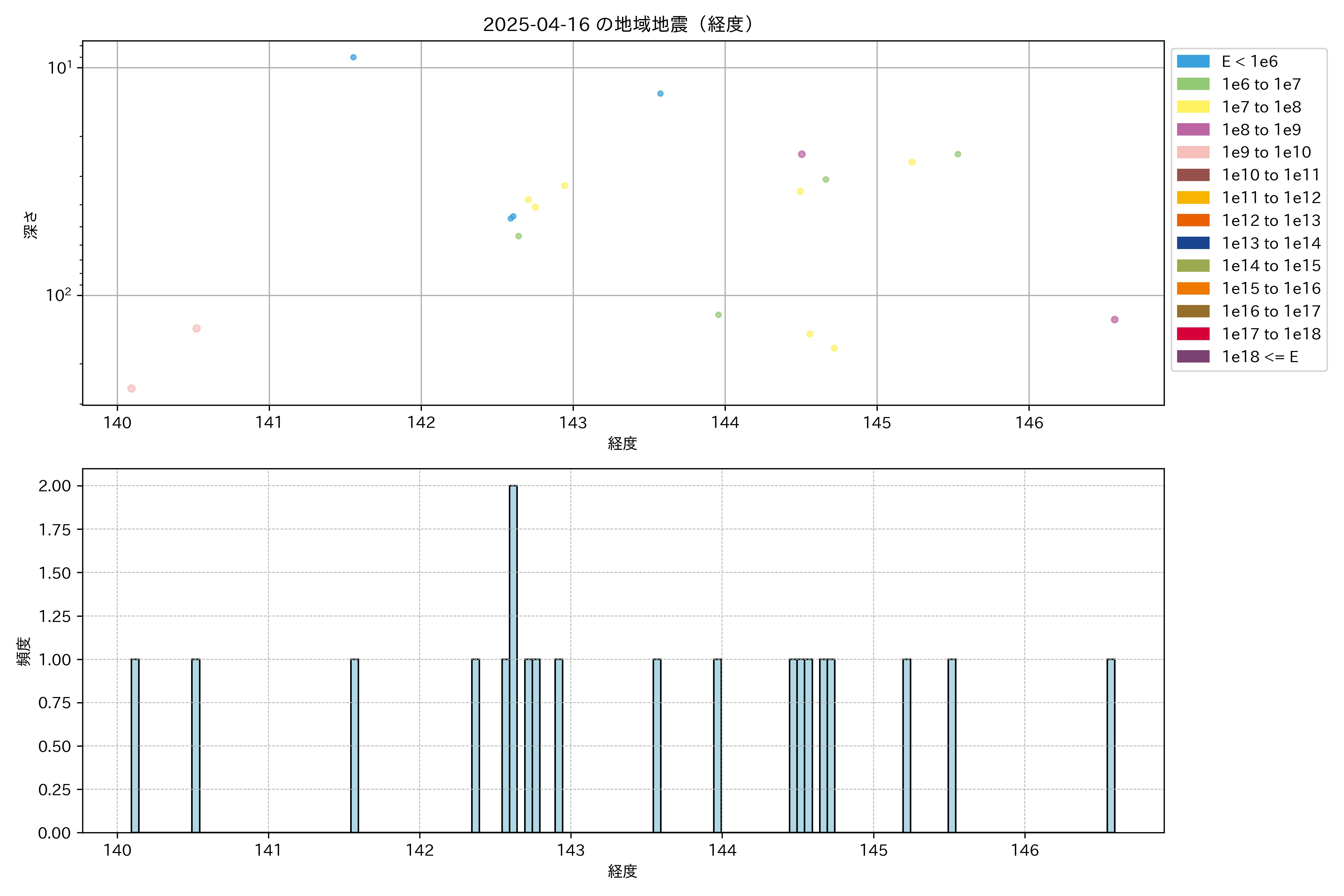Click the pink scatter point at the bottom left
The width and height of the screenshot is (1344, 896).
131,389
